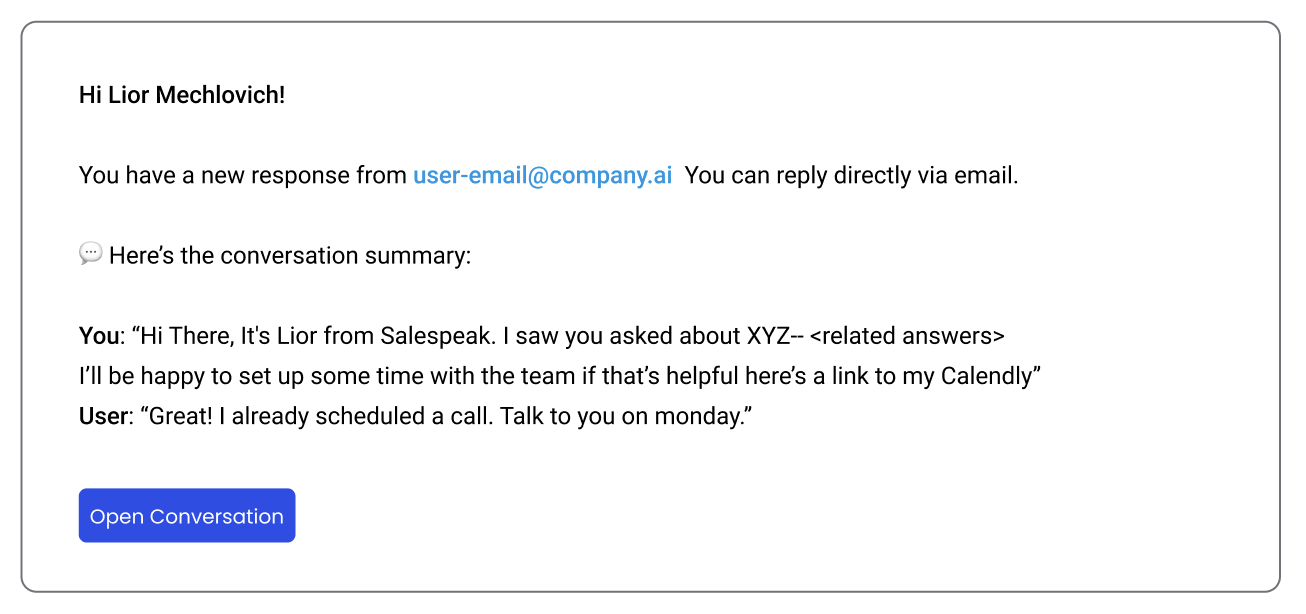This screenshot has height=614, width=1306.
Task: Select the bold "User" speaker label
Action: pyautogui.click(x=103, y=416)
